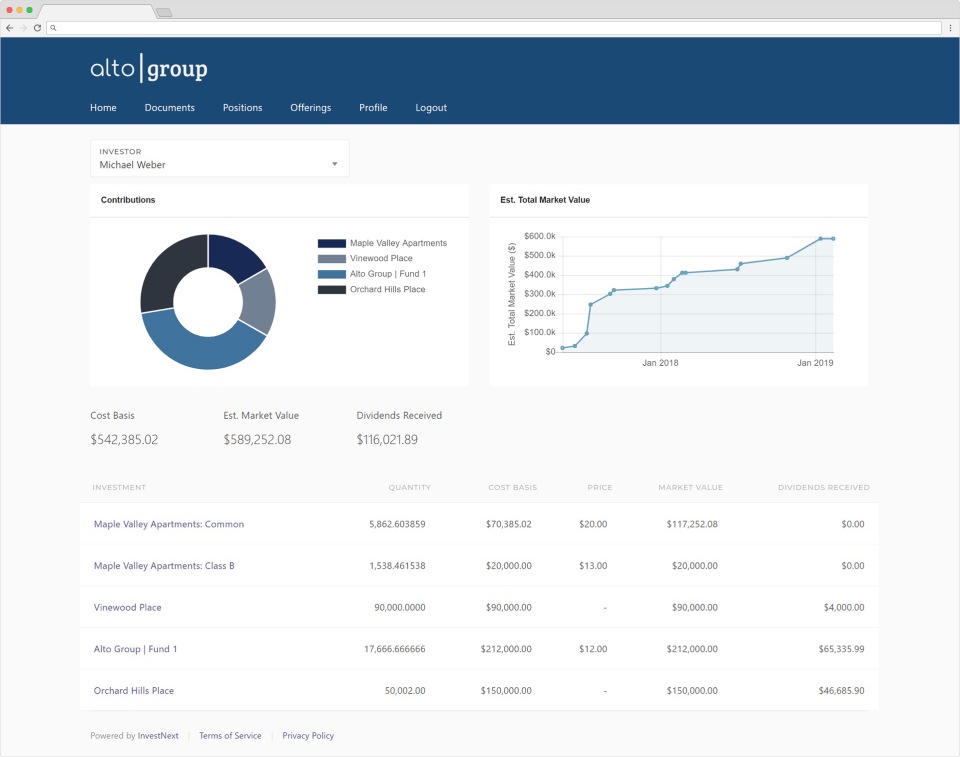Open Terms of Service link
Image resolution: width=960 pixels, height=757 pixels.
click(x=230, y=736)
